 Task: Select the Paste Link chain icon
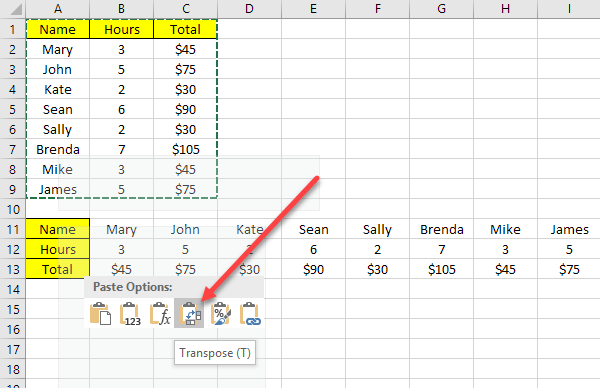[250, 314]
